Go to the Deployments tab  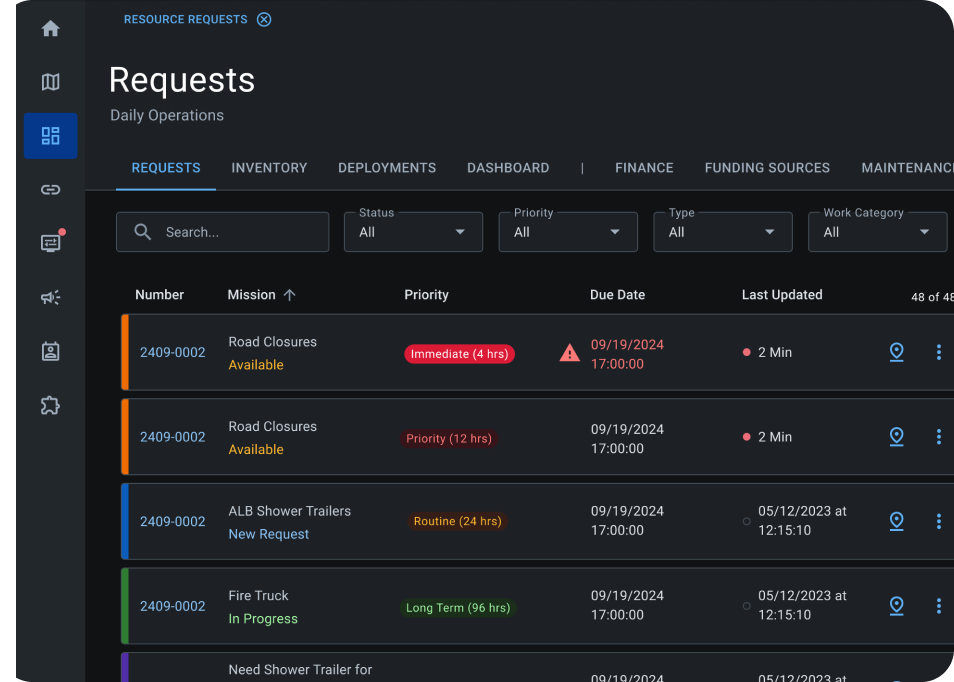click(387, 168)
